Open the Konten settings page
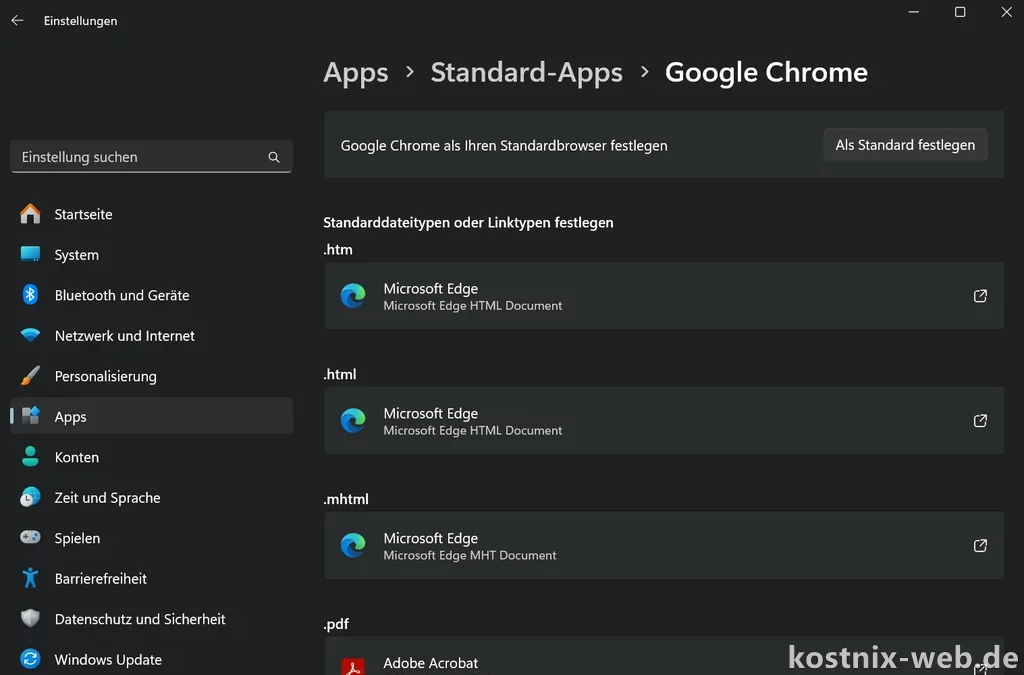 point(77,457)
